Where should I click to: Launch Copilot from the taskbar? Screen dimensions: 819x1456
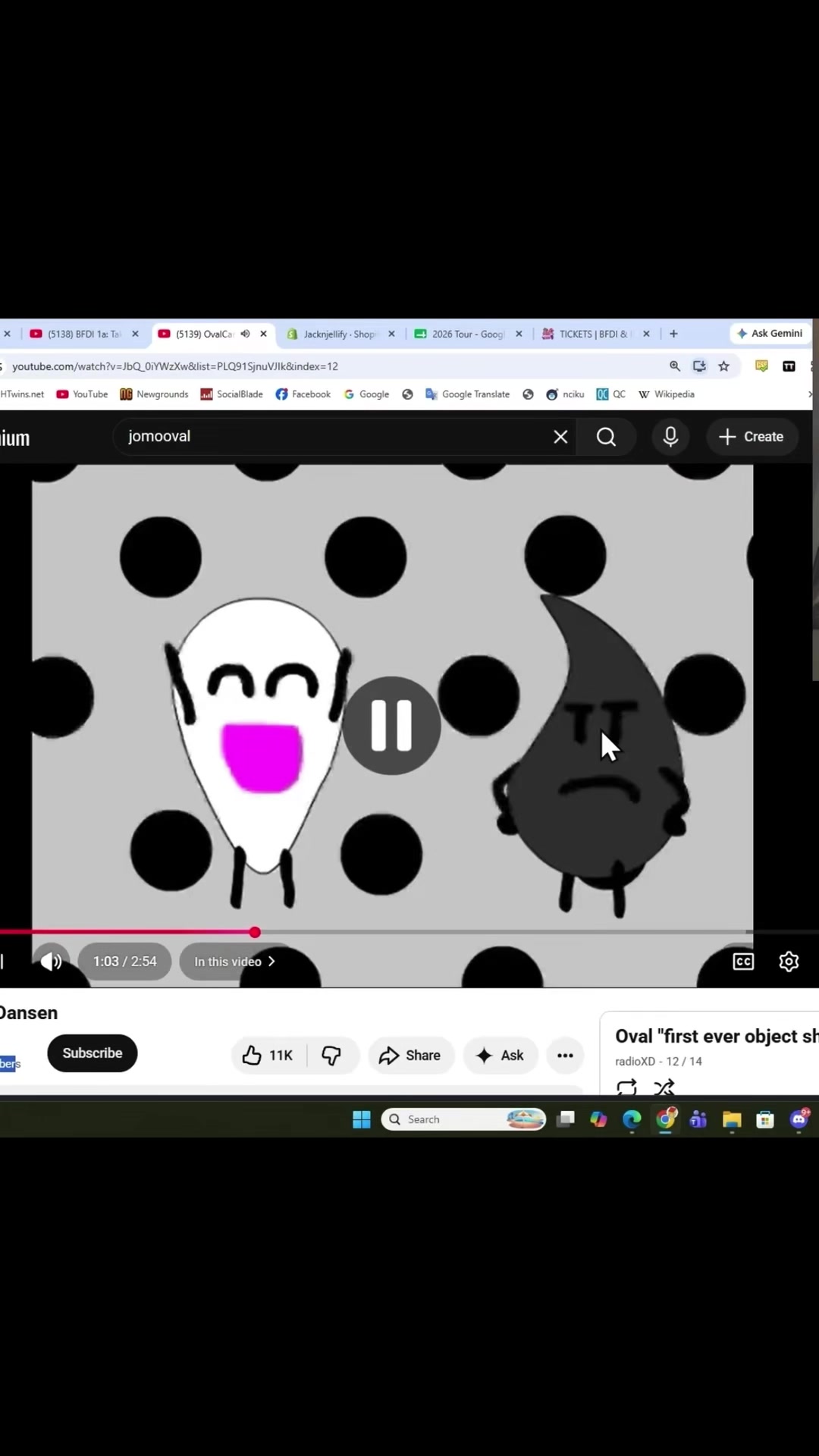pos(598,1119)
